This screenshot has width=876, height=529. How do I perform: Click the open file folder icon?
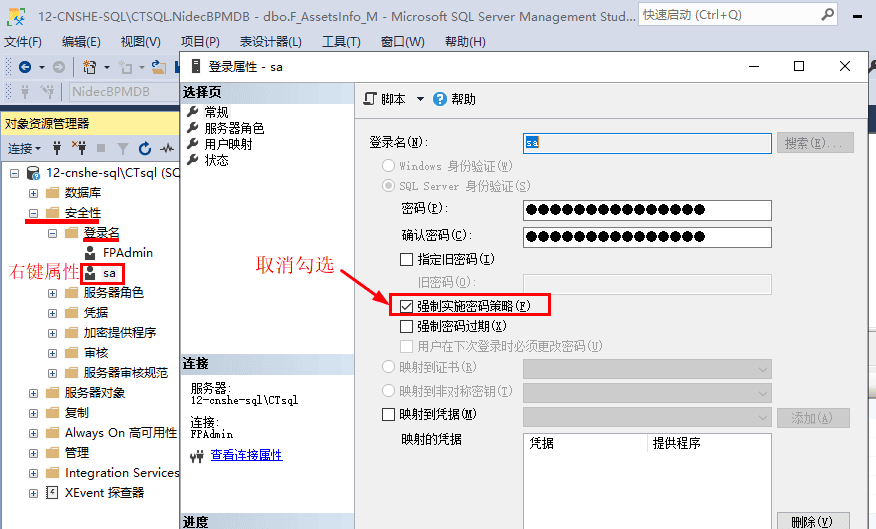coord(159,67)
